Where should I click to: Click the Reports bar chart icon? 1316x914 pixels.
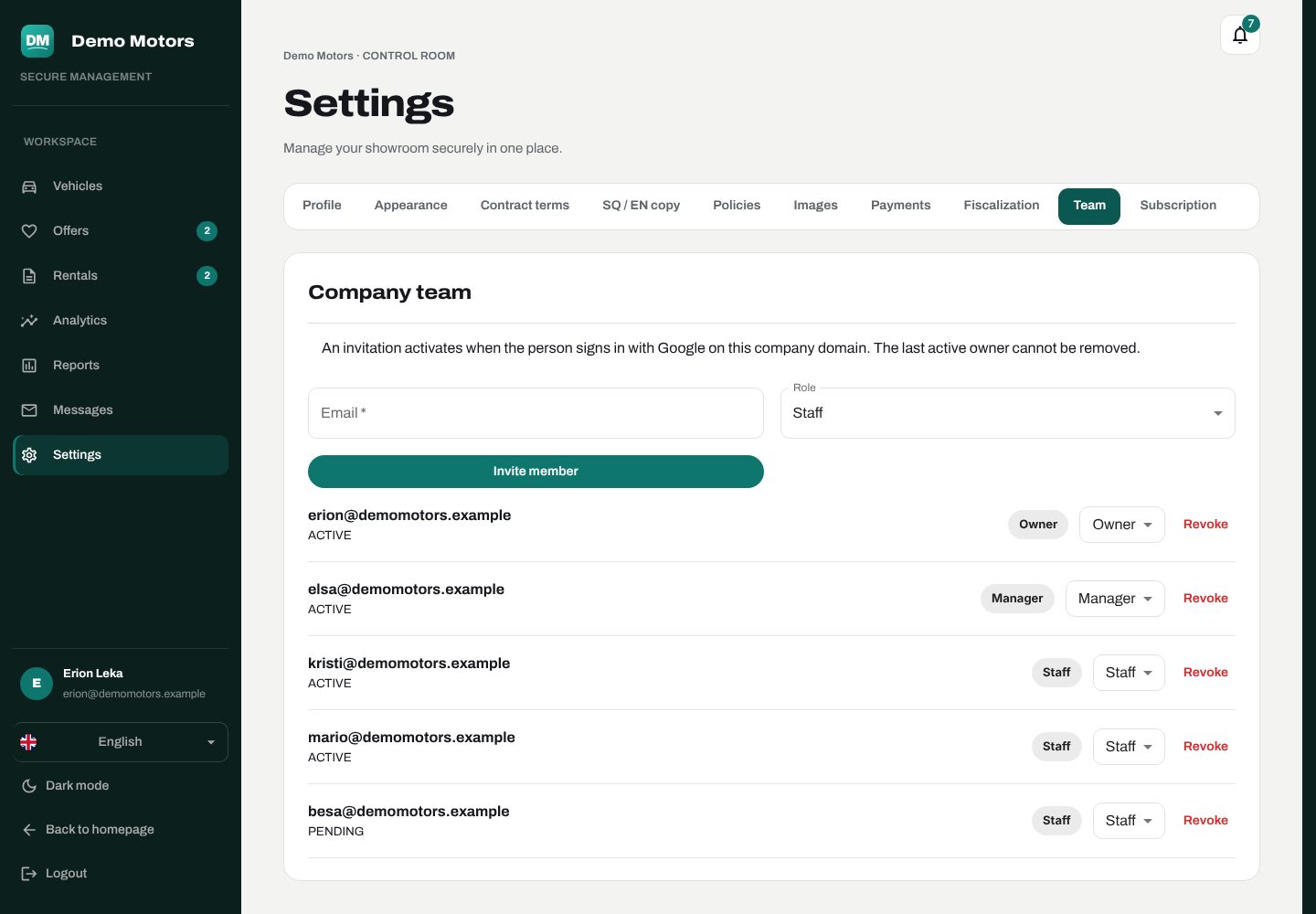[x=29, y=366]
